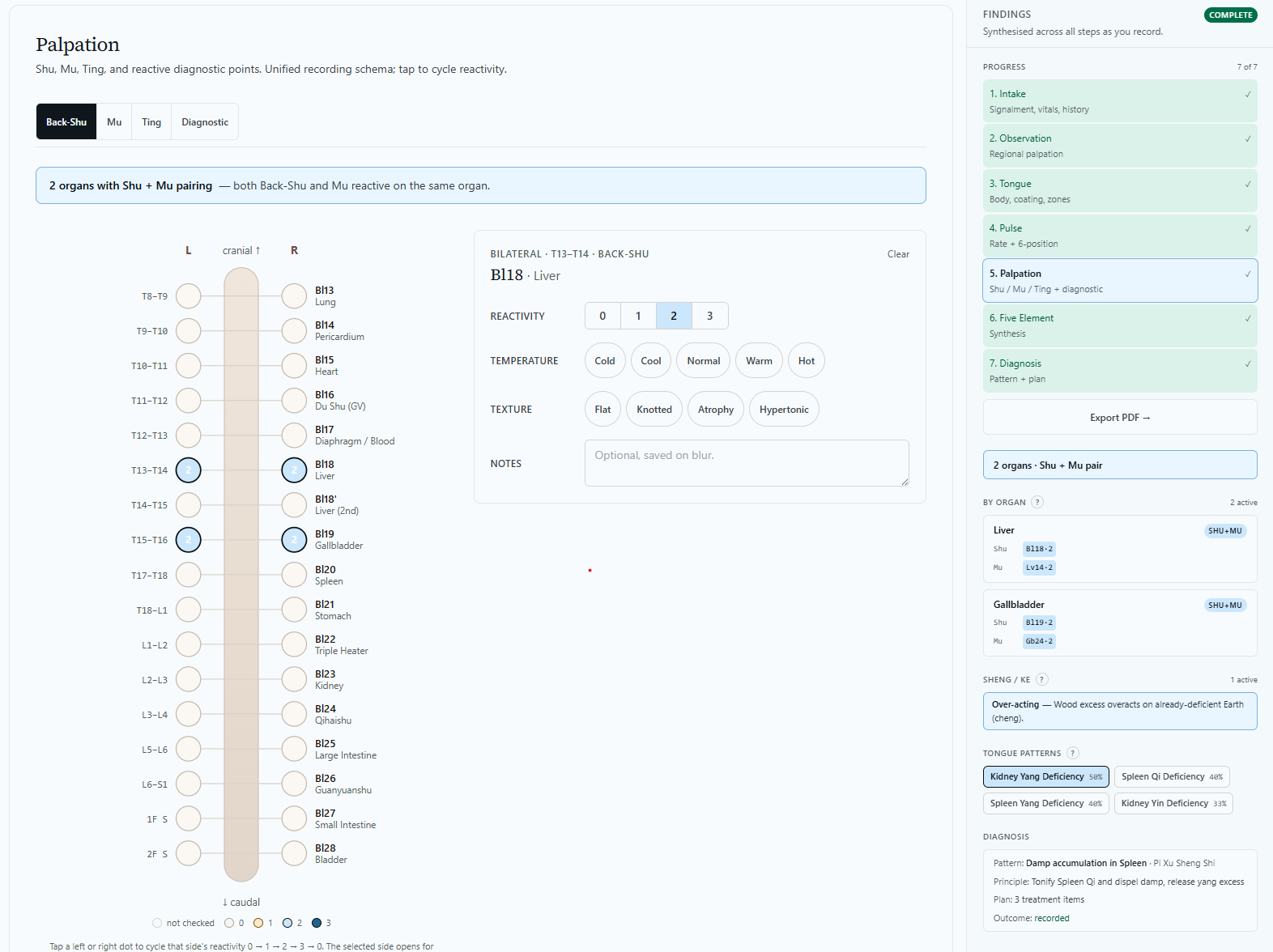1273x952 pixels.
Task: Select Kidney Yin Deficiency pattern chip
Action: (1173, 803)
